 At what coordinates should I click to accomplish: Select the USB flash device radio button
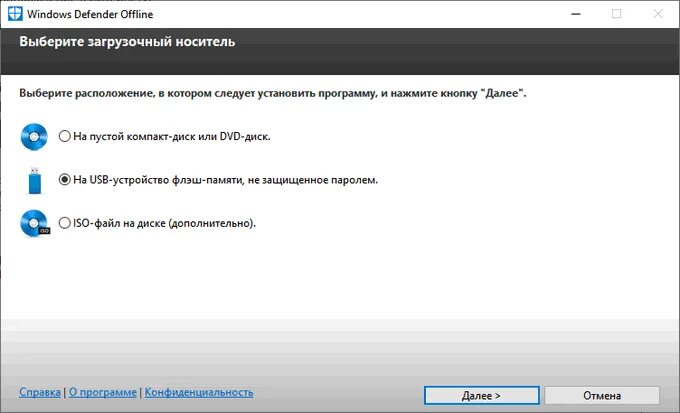click(x=65, y=180)
